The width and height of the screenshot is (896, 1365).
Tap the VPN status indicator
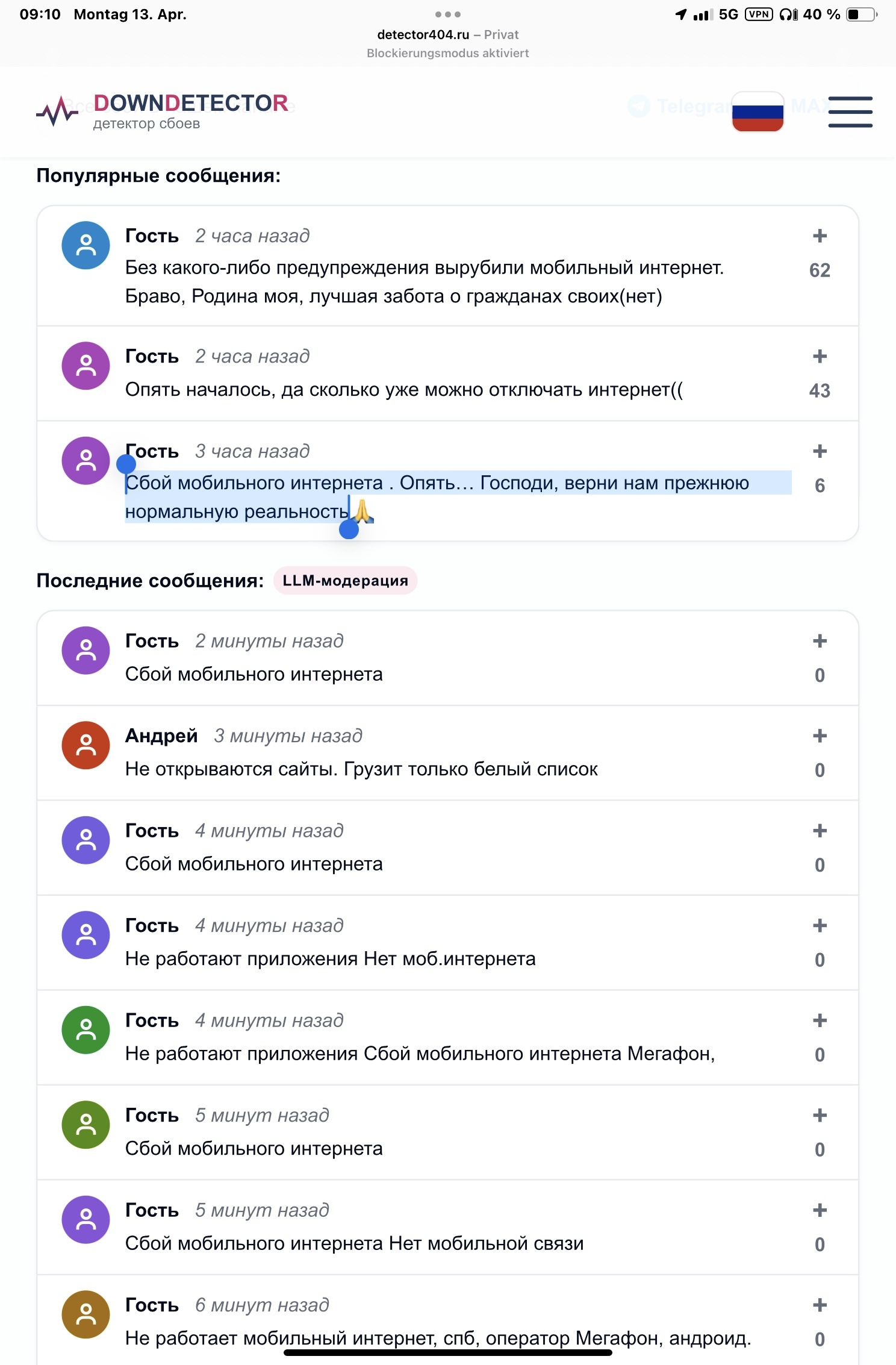[x=758, y=14]
